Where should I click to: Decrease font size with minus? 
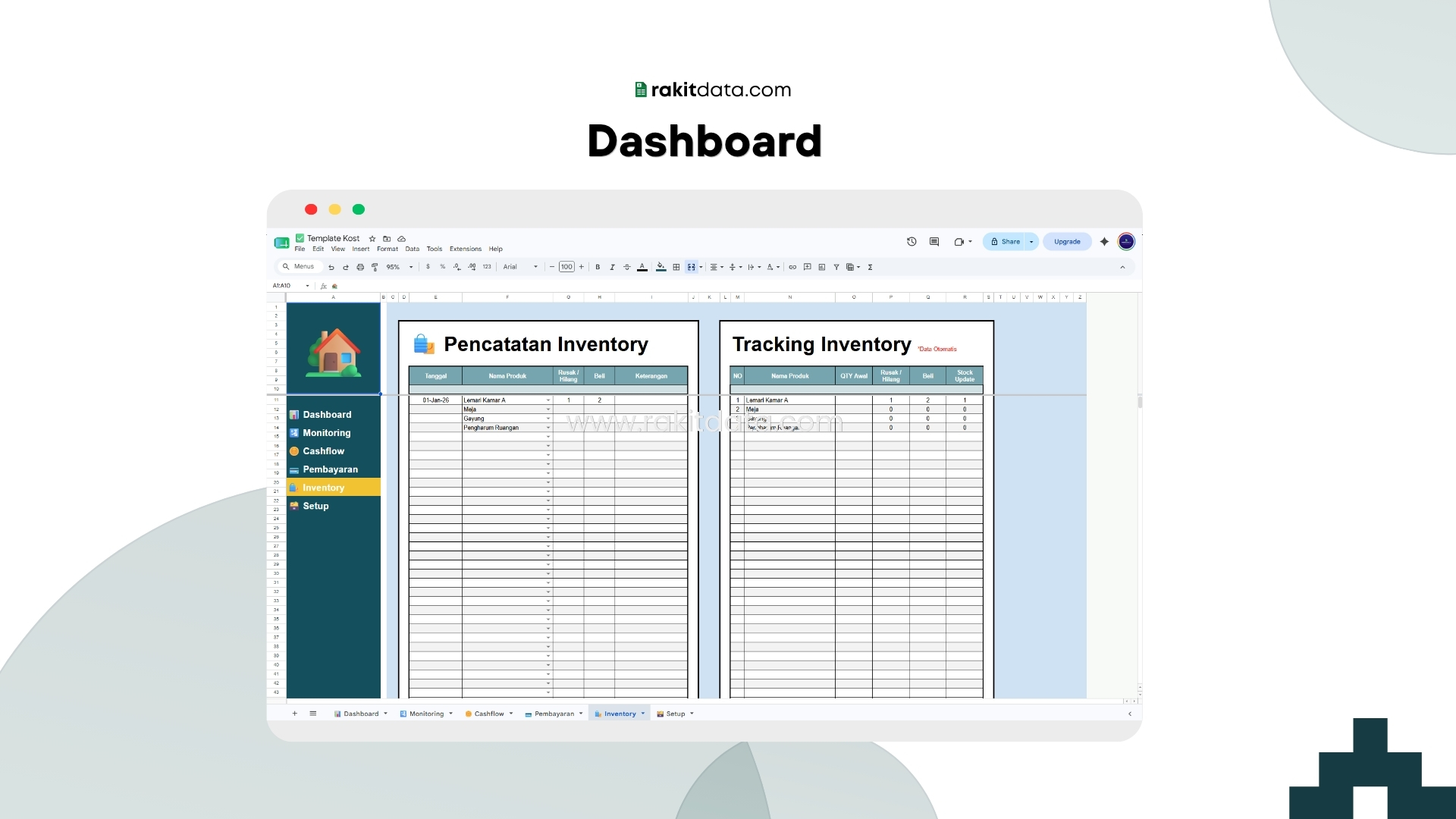coord(551,267)
